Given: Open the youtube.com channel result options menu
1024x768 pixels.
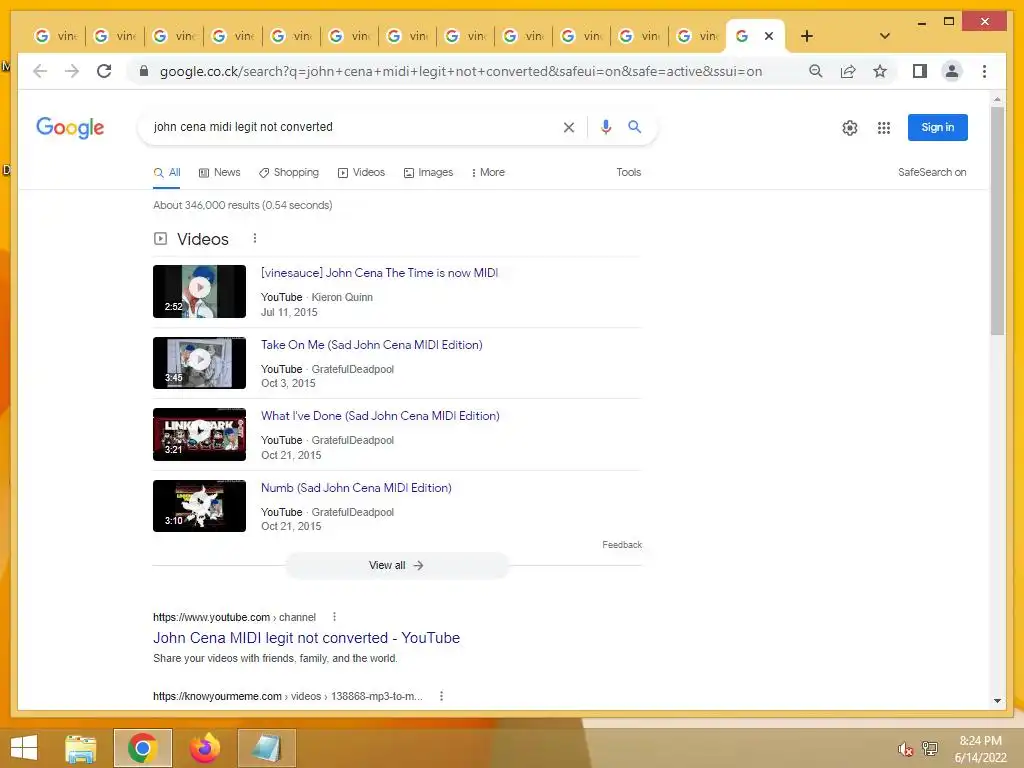Looking at the screenshot, I should pos(334,617).
